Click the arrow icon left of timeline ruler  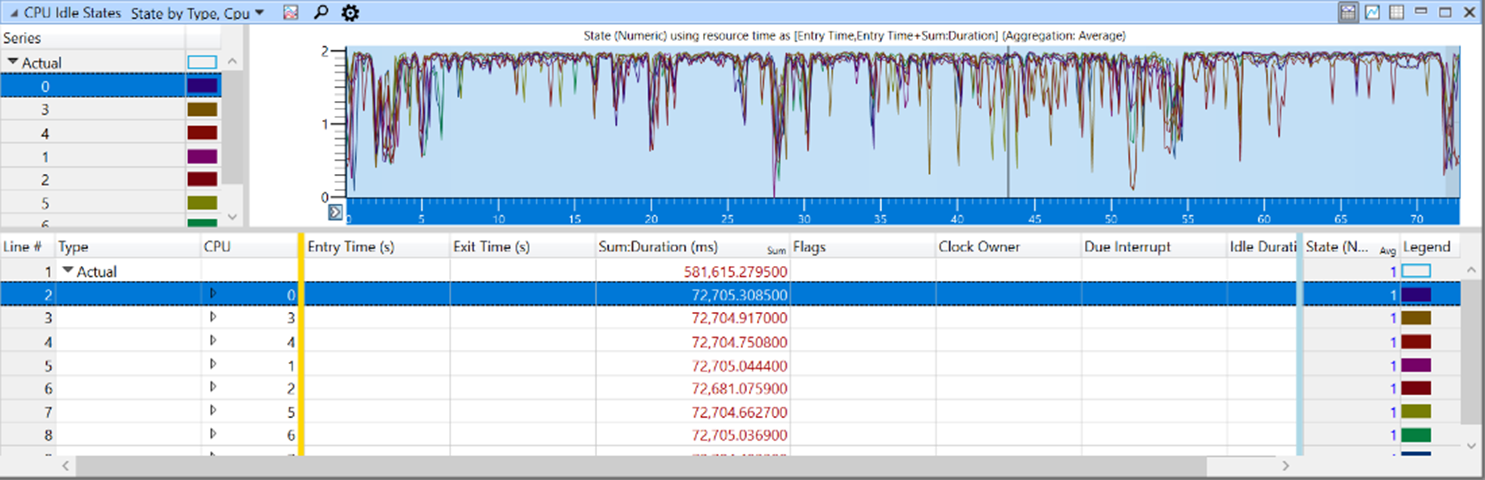coord(336,212)
